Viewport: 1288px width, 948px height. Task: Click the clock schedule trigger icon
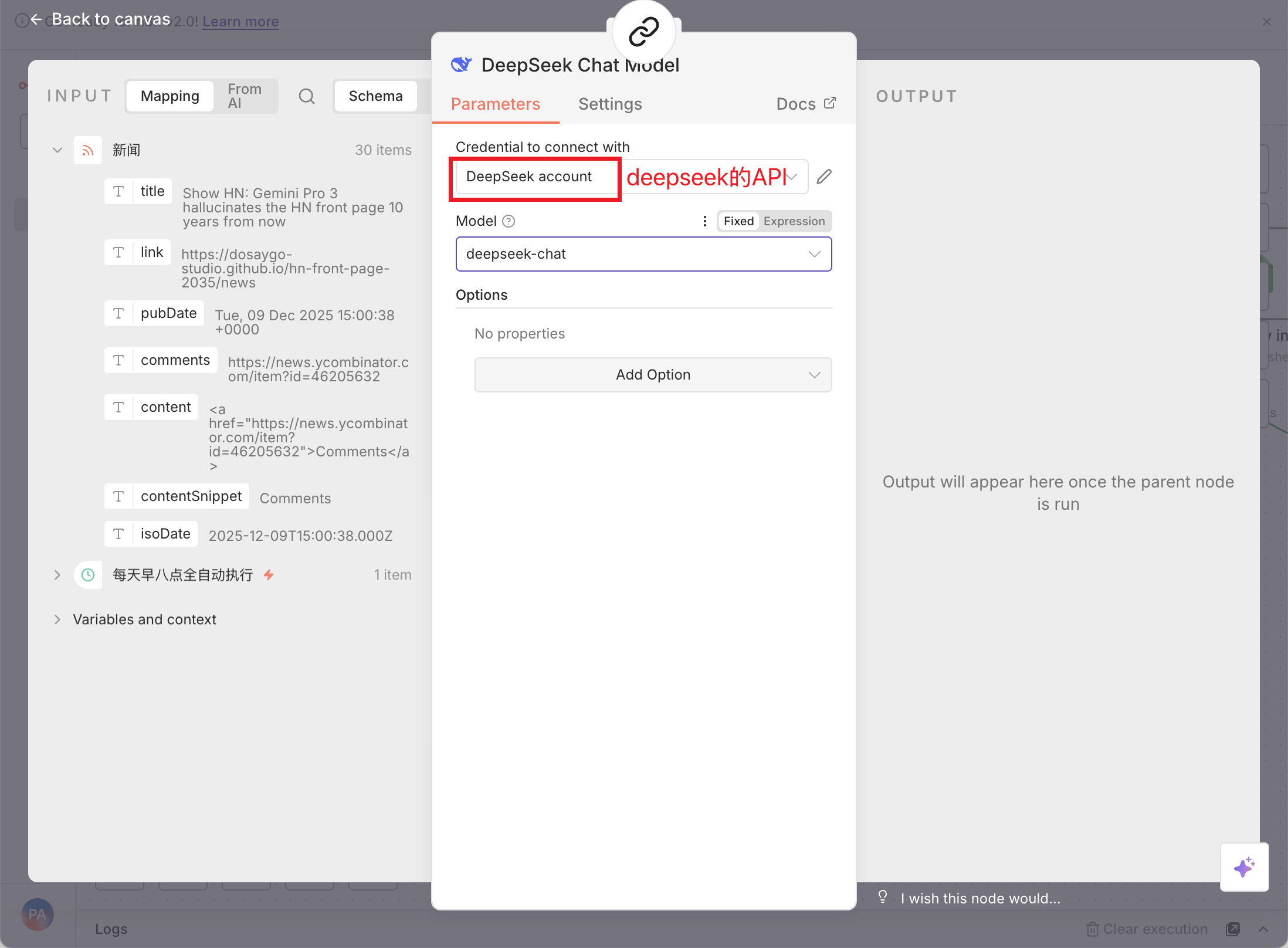pyautogui.click(x=88, y=575)
